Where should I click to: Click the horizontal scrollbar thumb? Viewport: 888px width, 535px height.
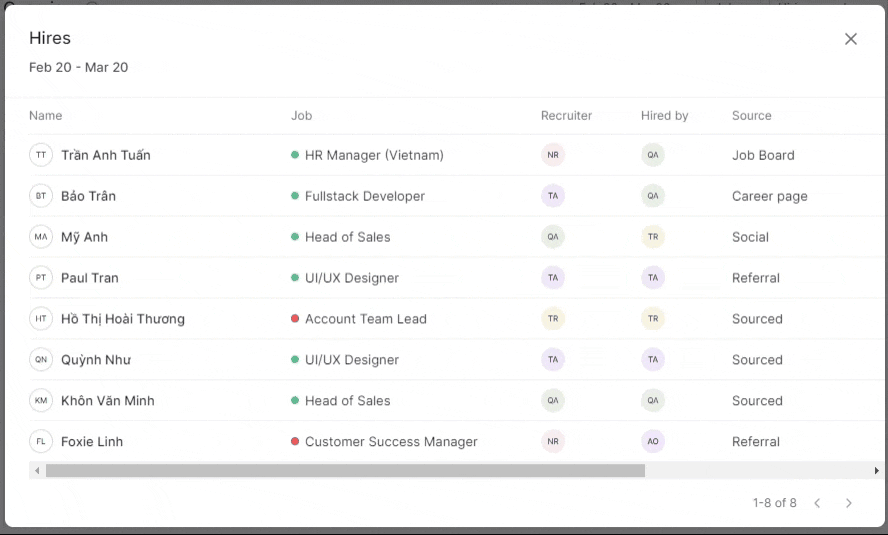tap(345, 470)
